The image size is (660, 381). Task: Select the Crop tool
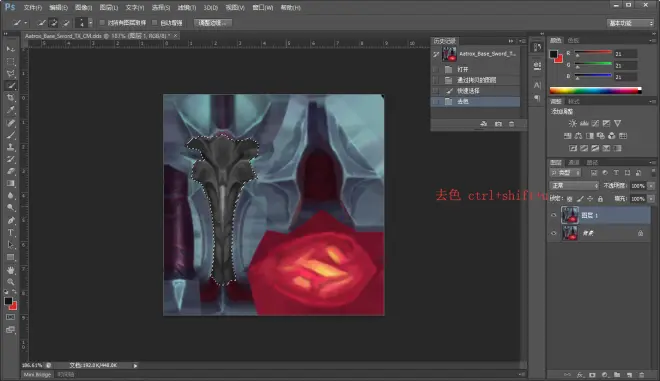click(x=11, y=98)
